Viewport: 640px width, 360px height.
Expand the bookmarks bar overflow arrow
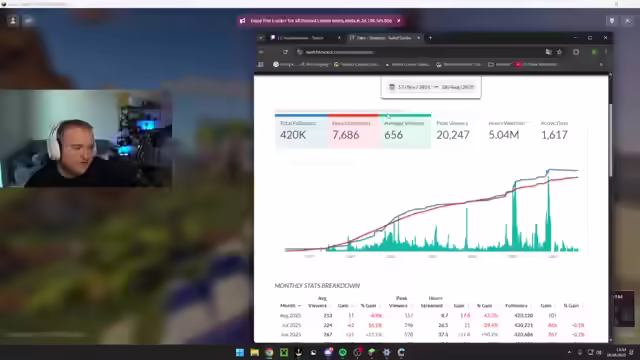(601, 64)
